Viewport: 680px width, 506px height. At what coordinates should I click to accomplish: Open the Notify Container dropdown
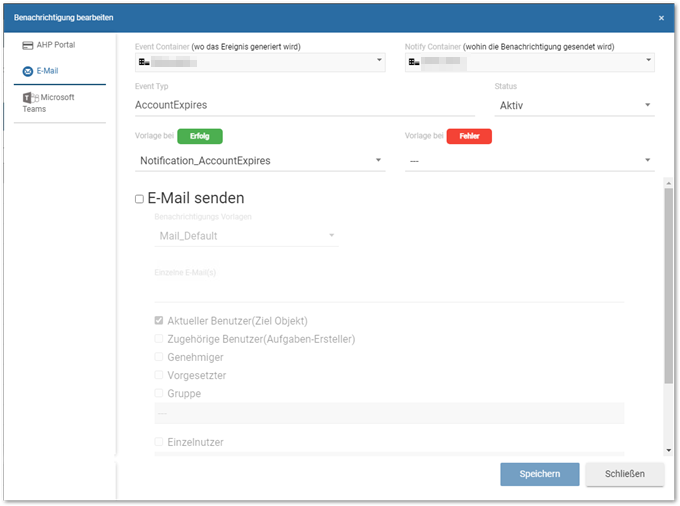coord(530,62)
